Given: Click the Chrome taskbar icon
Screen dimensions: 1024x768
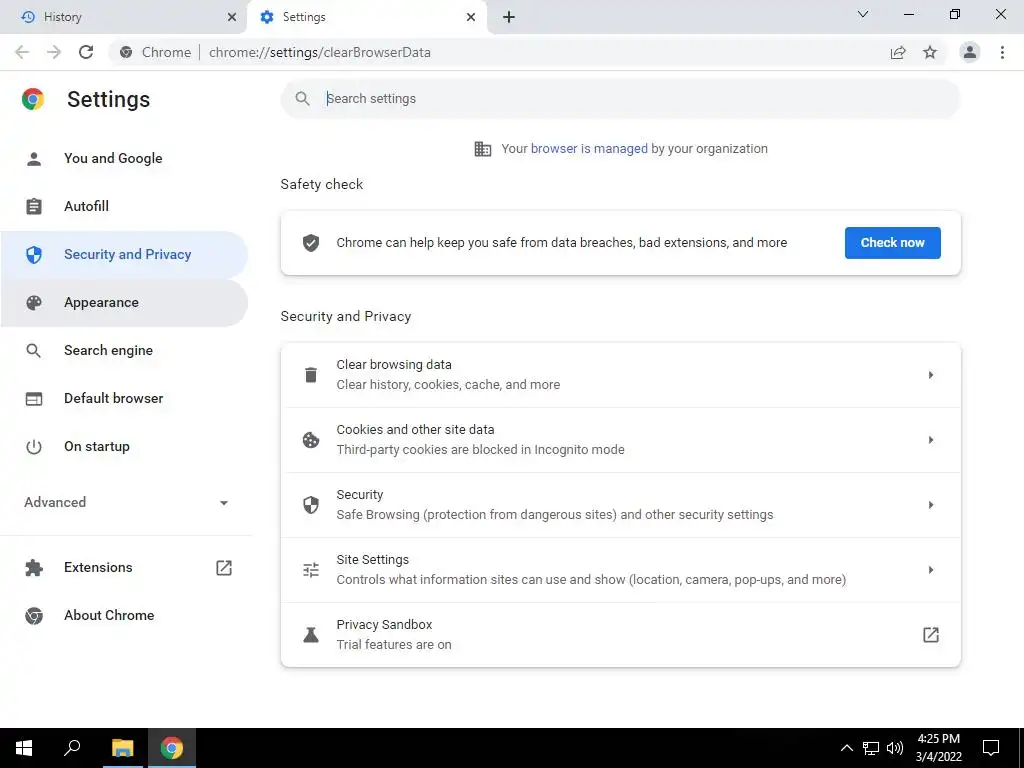Looking at the screenshot, I should pyautogui.click(x=172, y=748).
